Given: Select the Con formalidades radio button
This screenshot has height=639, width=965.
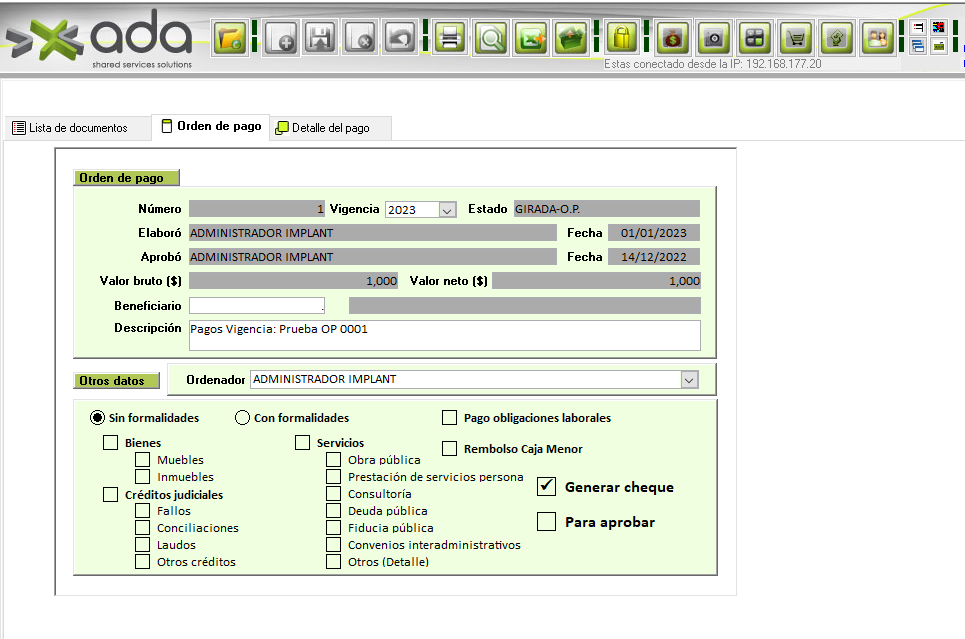Looking at the screenshot, I should tap(242, 418).
